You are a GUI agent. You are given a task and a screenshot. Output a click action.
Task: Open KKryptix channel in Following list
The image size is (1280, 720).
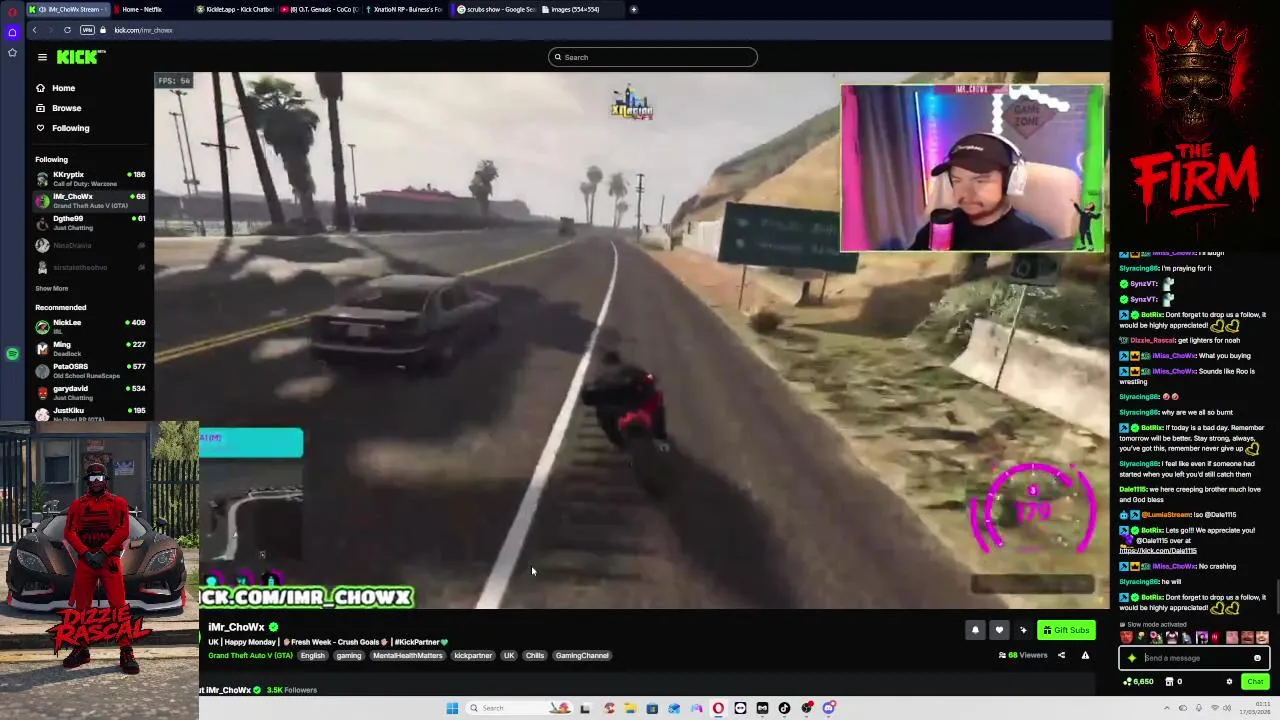tap(90, 179)
